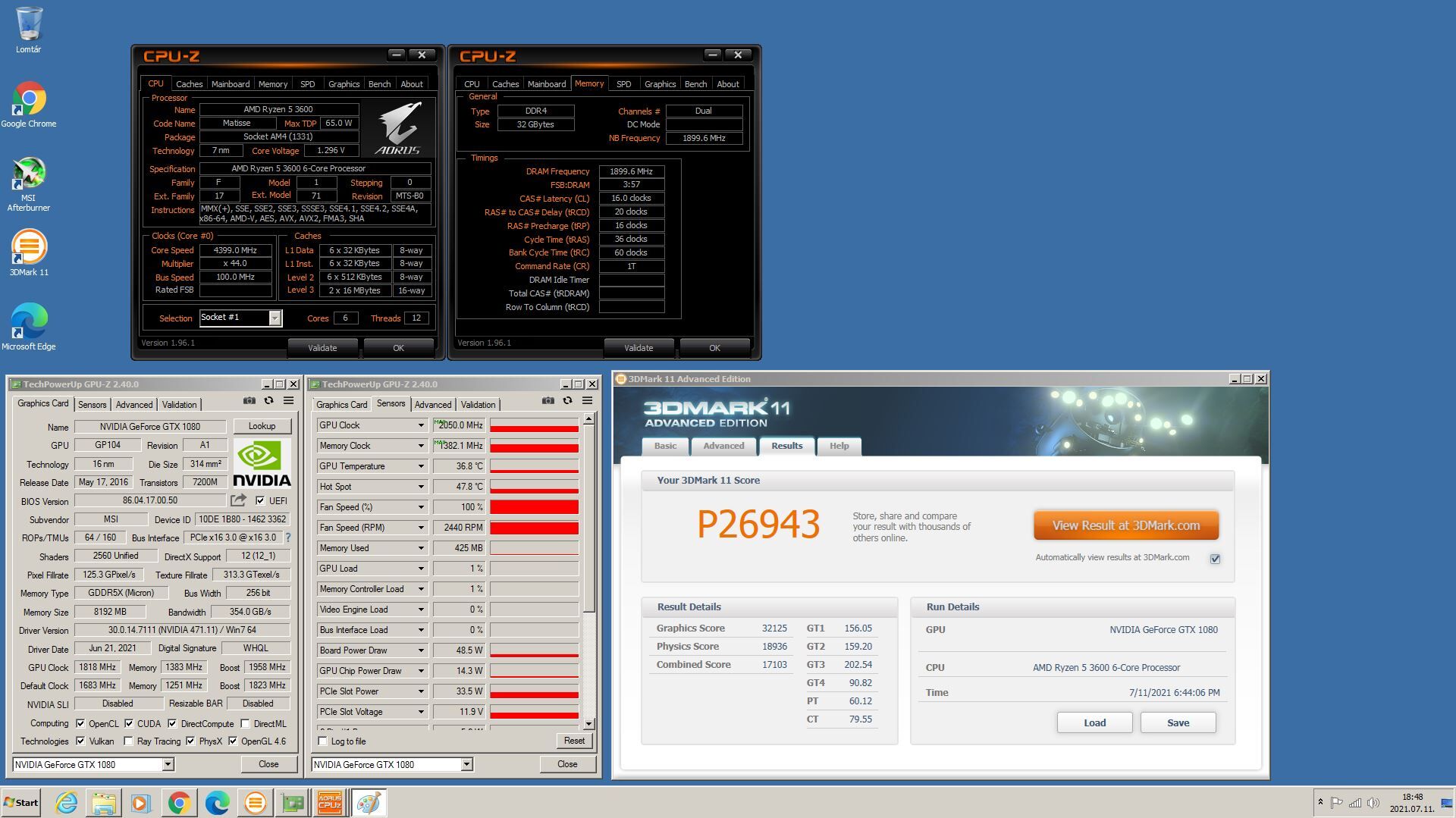Viewport: 1456px width, 818px height.
Task: Open Internet Explorer from the taskbar
Action: tap(66, 803)
